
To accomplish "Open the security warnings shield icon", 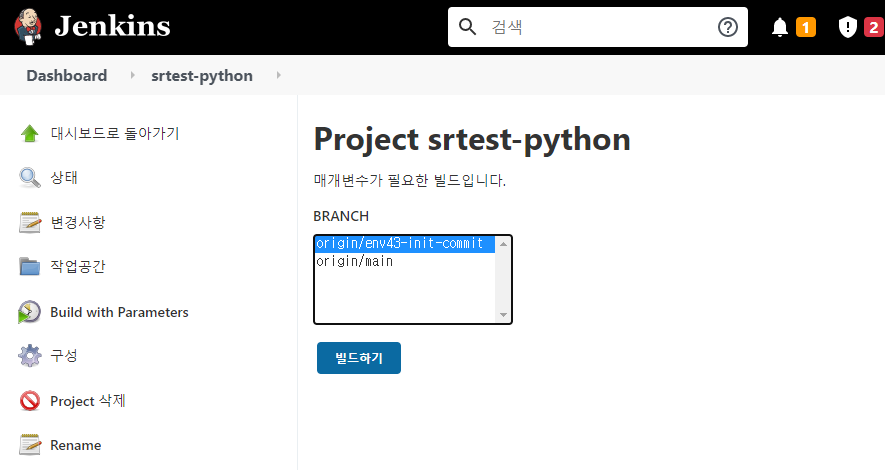I will [x=847, y=27].
